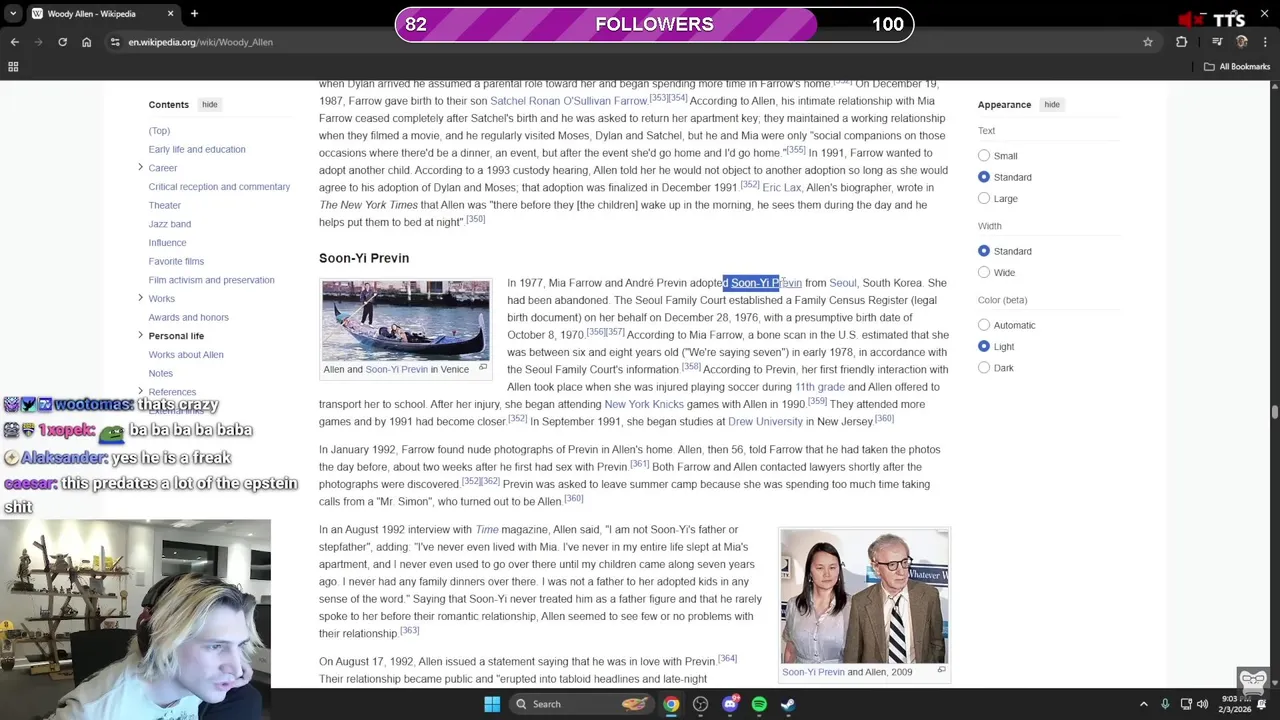Bookmark this page with the star icon
1280x720 pixels.
click(x=1148, y=42)
